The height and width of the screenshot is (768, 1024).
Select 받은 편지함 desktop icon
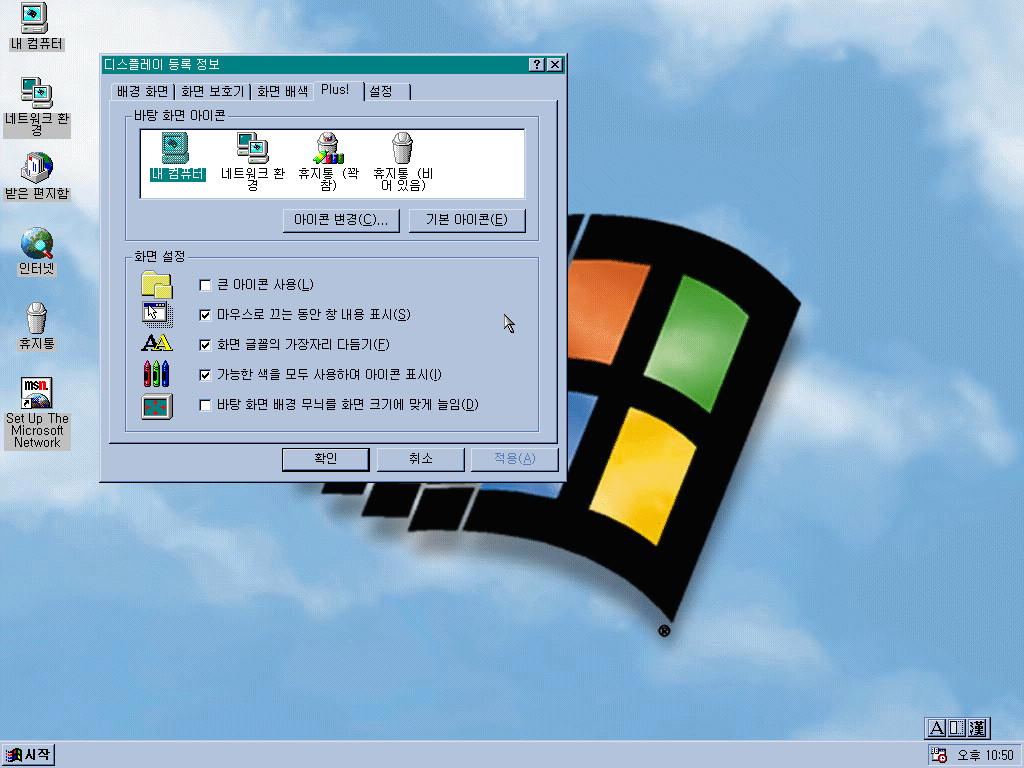tap(37, 176)
